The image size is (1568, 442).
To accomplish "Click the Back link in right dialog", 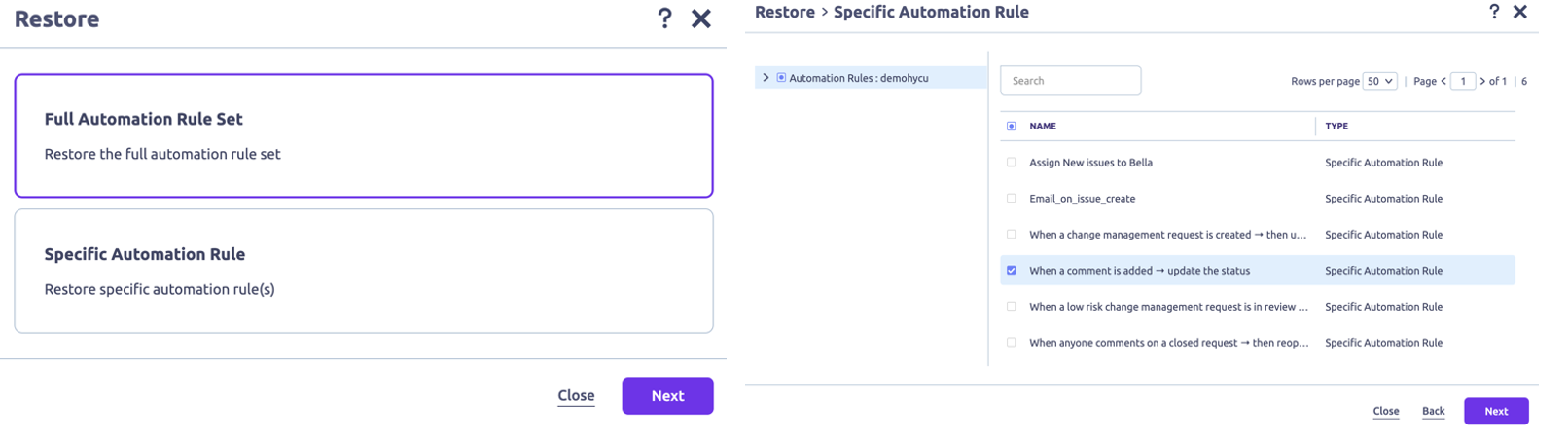I will (x=1433, y=411).
